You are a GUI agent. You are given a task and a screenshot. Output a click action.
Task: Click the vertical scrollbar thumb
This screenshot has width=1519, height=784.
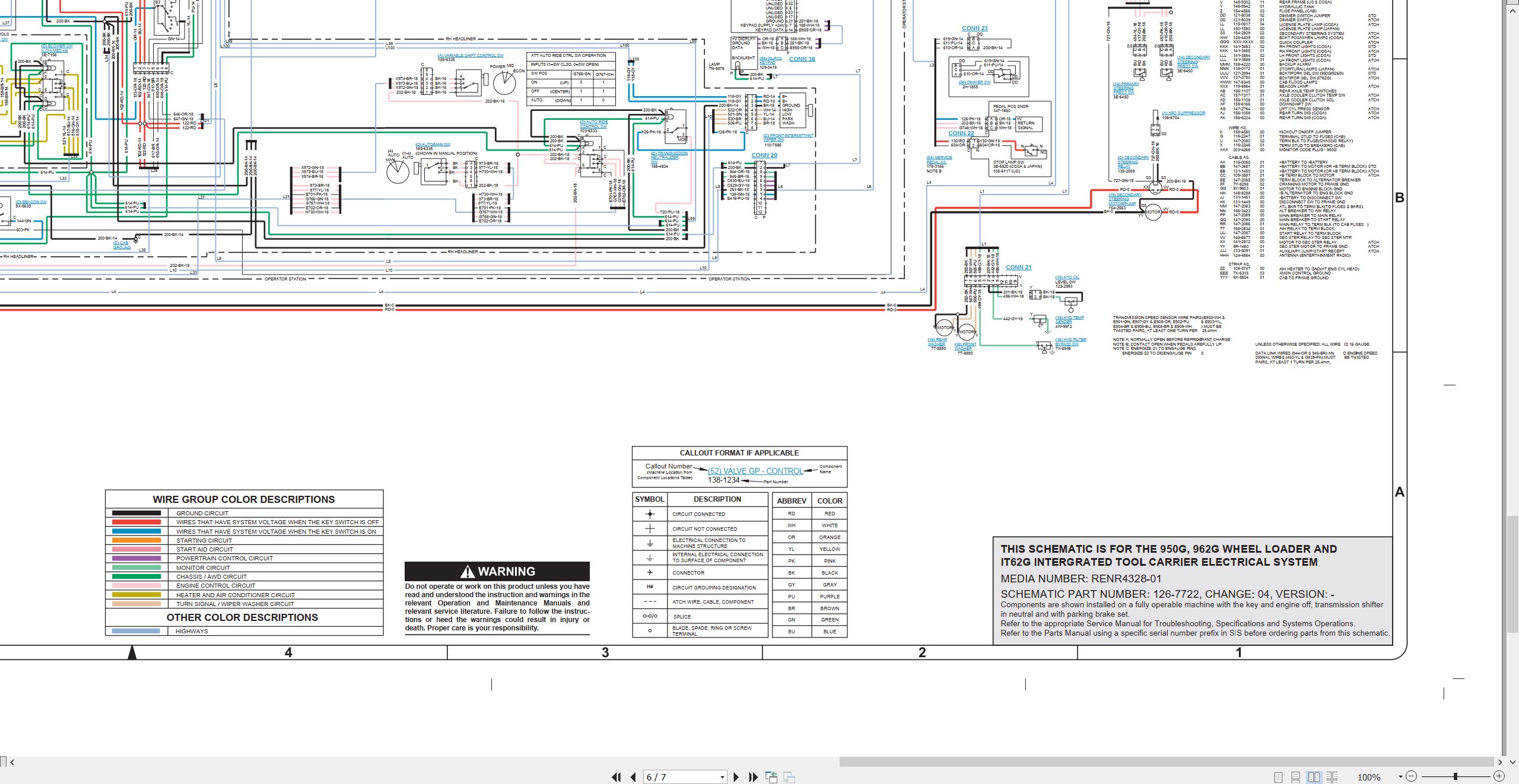pos(1512,574)
